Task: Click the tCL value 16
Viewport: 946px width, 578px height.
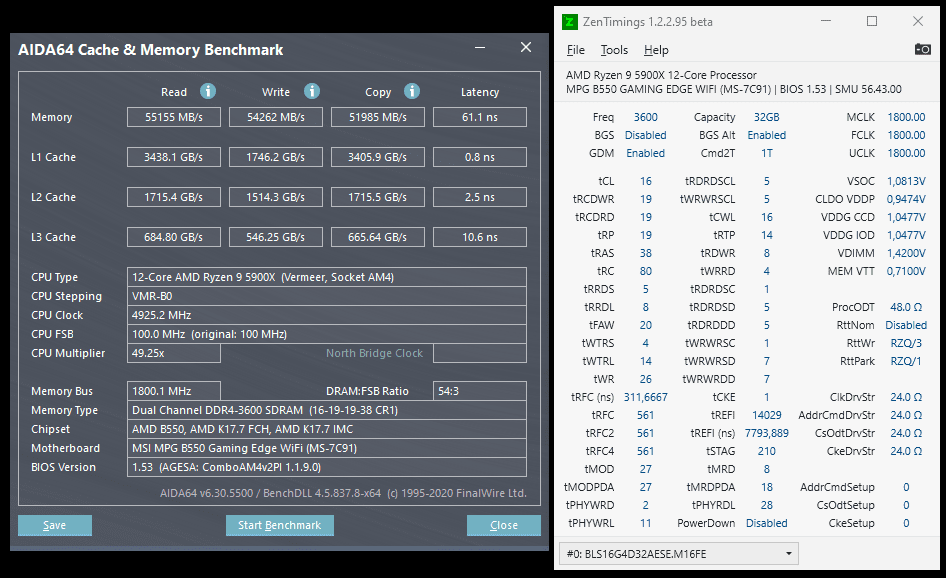Action: pyautogui.click(x=646, y=181)
